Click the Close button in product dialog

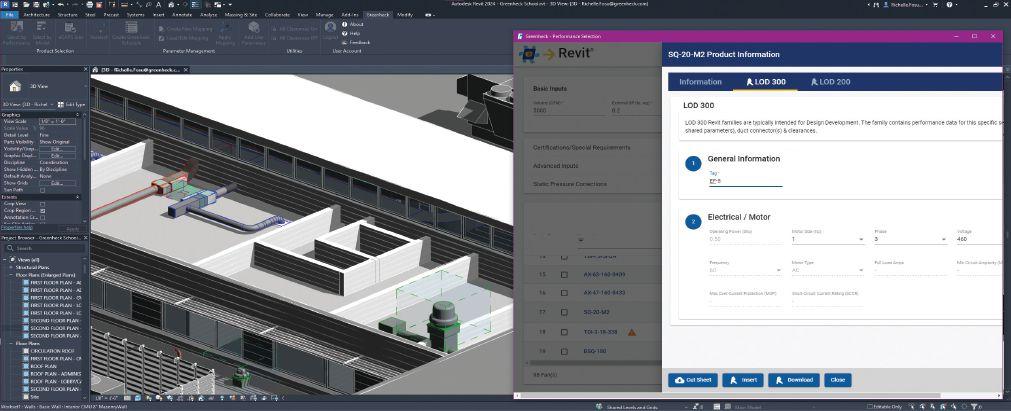[838, 380]
